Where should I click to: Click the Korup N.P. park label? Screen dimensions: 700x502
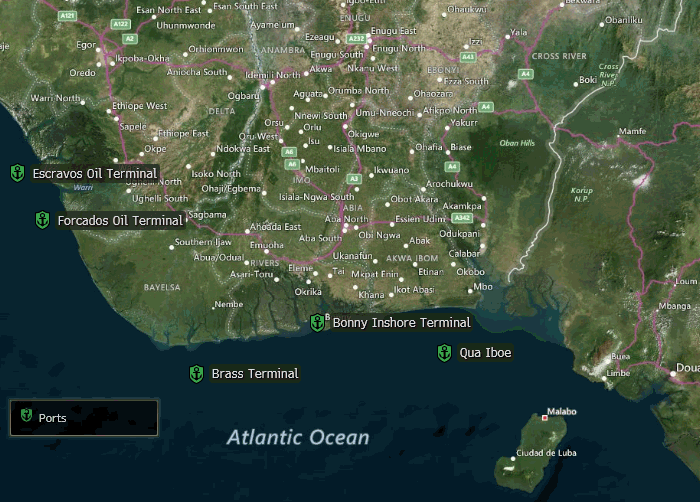[581, 196]
